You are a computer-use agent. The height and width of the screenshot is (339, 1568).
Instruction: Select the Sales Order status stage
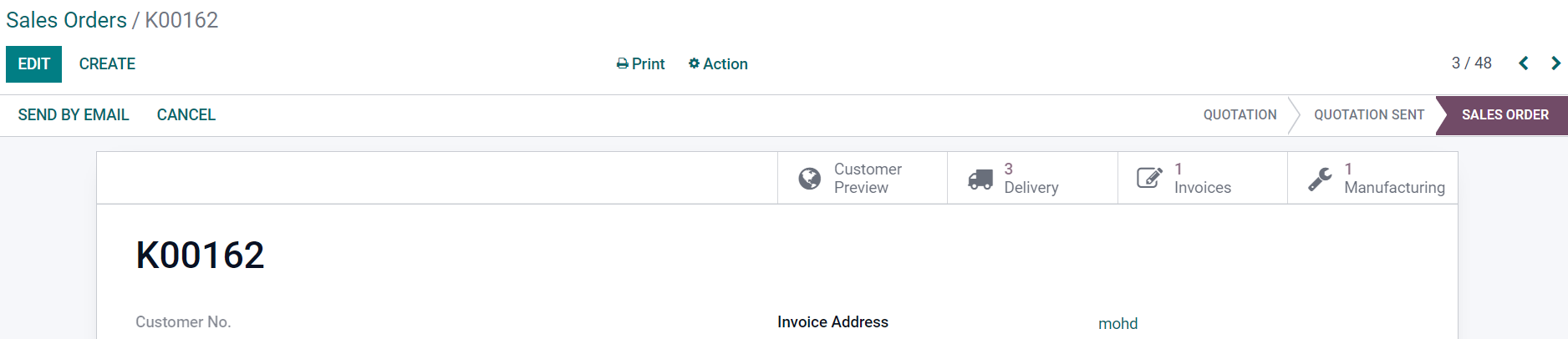pyautogui.click(x=1504, y=115)
